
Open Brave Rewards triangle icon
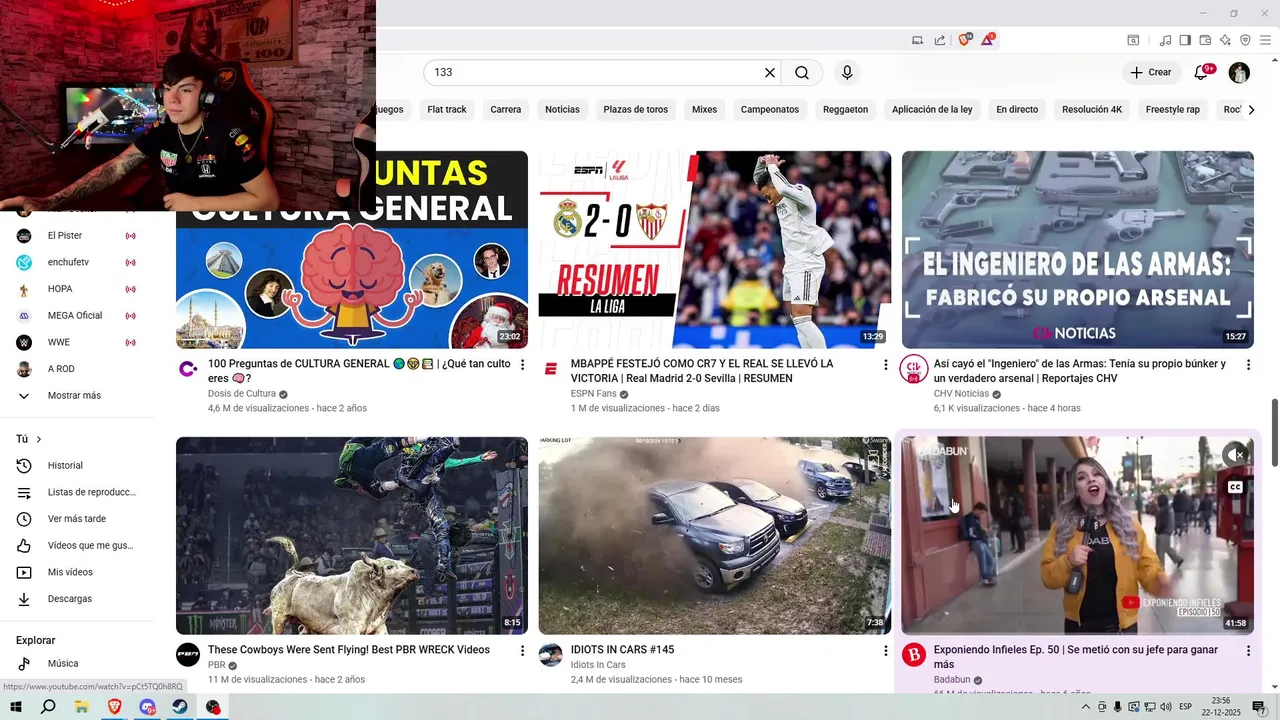988,40
